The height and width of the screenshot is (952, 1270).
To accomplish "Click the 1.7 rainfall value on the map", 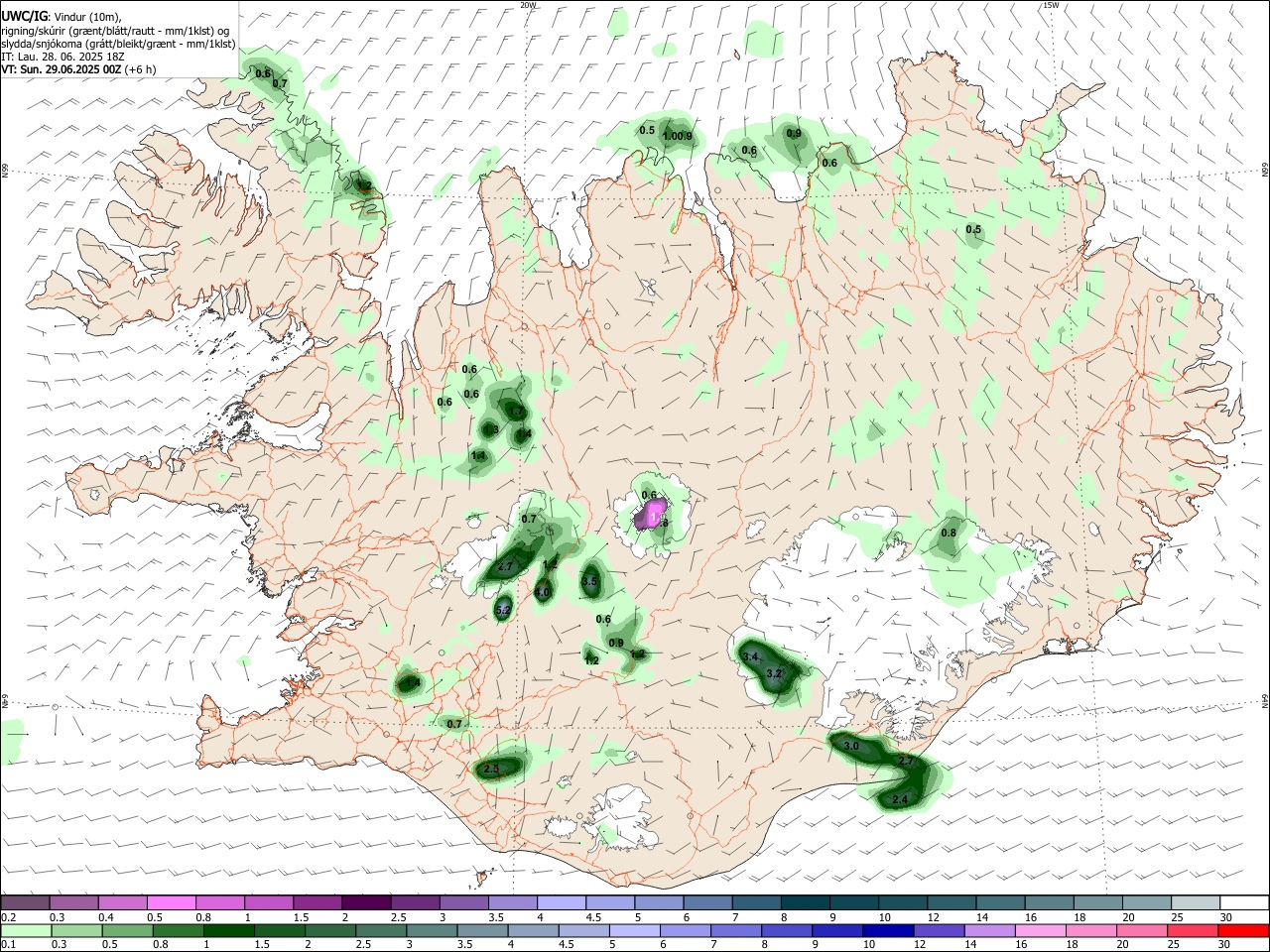I will click(x=516, y=411).
